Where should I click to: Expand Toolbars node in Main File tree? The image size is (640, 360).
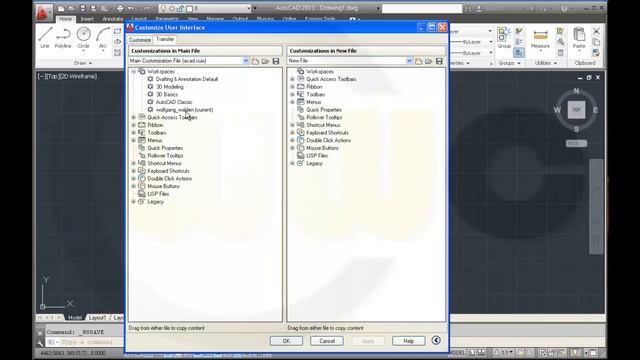click(133, 133)
